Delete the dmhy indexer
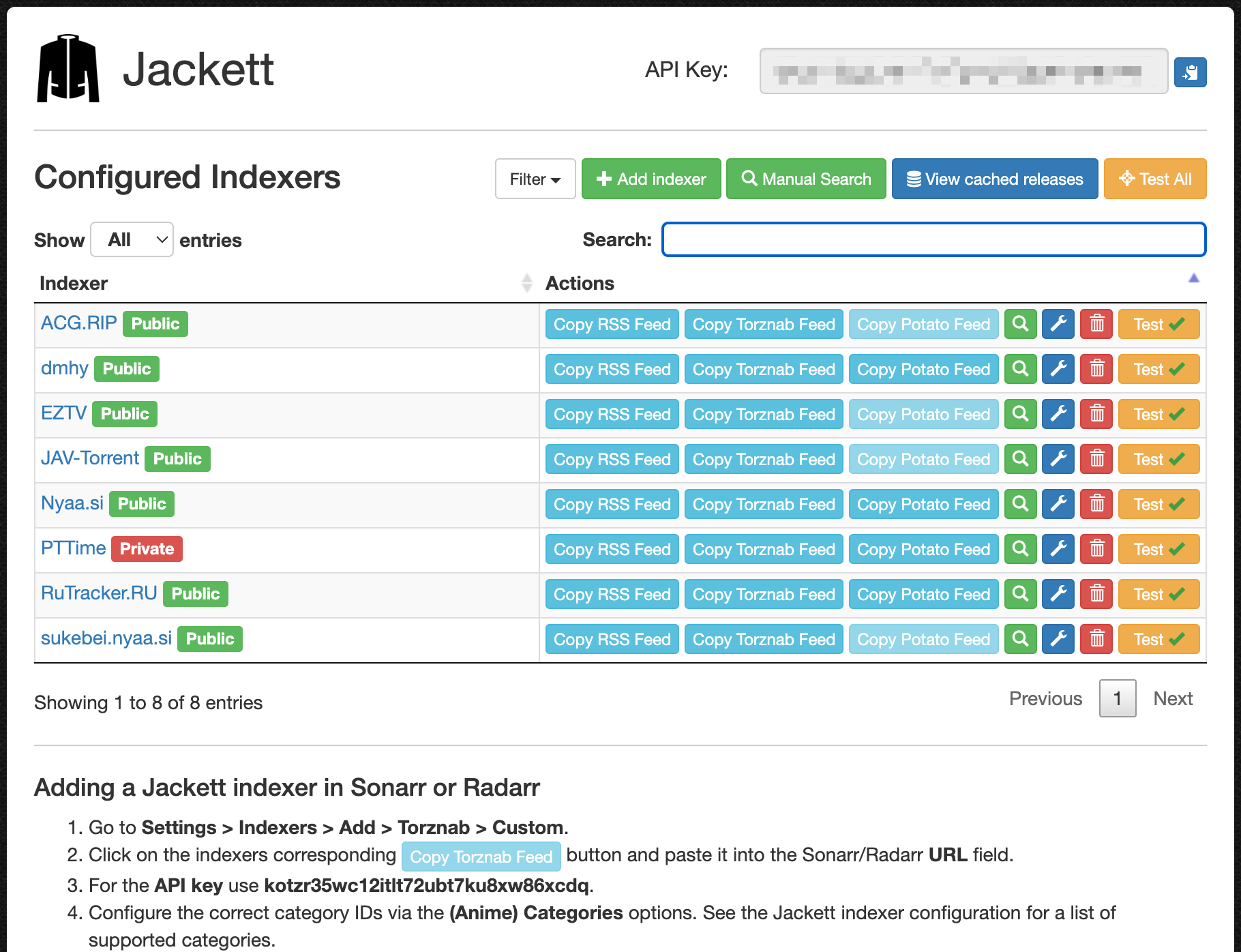The width and height of the screenshot is (1241, 952). [1096, 369]
